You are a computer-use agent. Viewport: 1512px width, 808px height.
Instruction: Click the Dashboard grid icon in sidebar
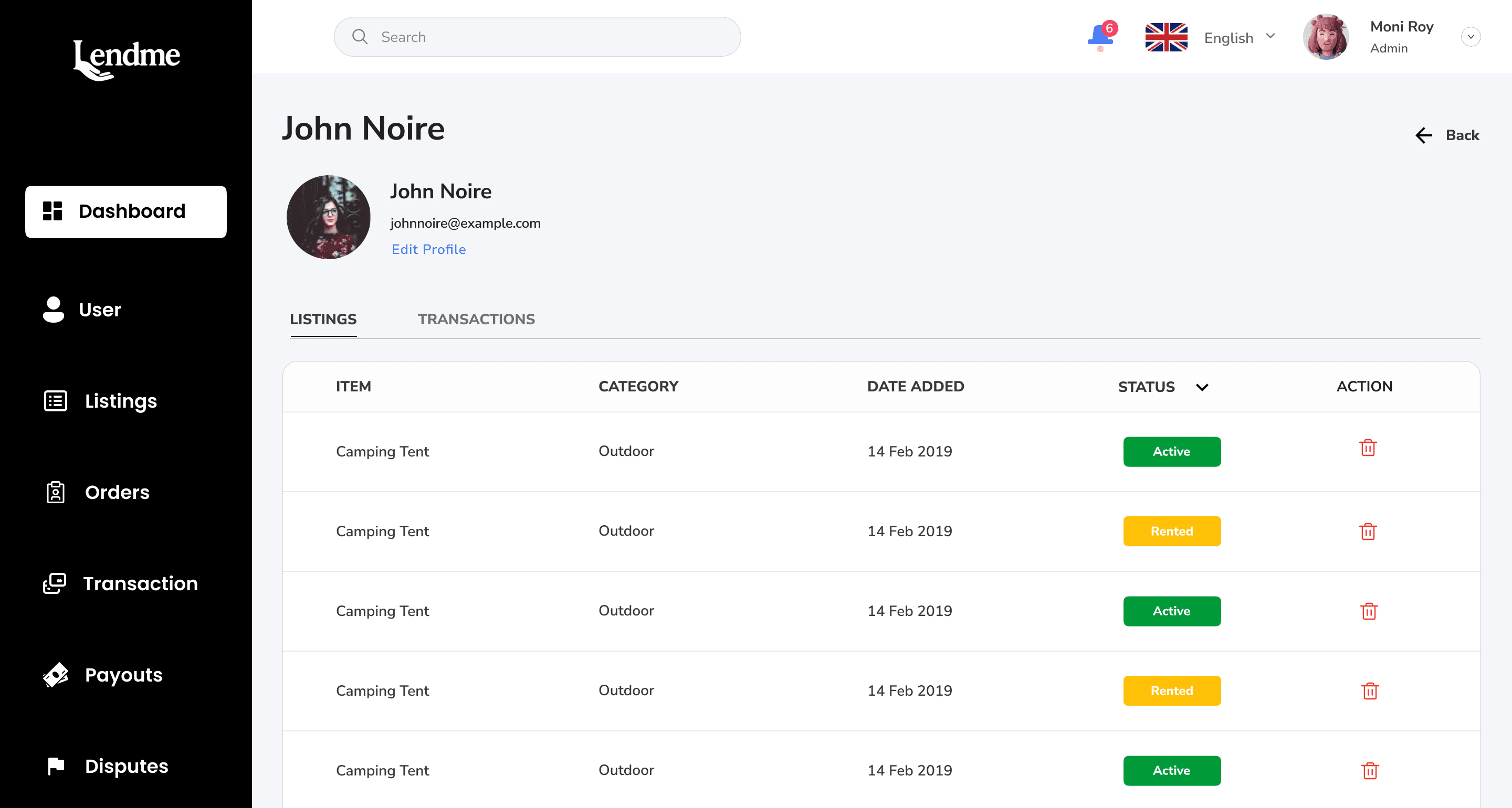pos(52,211)
